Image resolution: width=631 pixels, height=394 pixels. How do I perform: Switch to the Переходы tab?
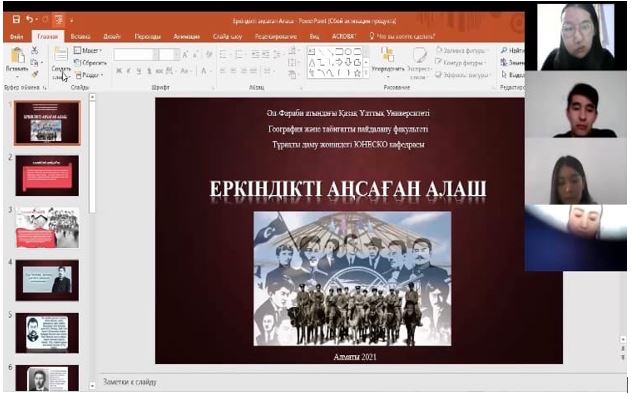[148, 36]
